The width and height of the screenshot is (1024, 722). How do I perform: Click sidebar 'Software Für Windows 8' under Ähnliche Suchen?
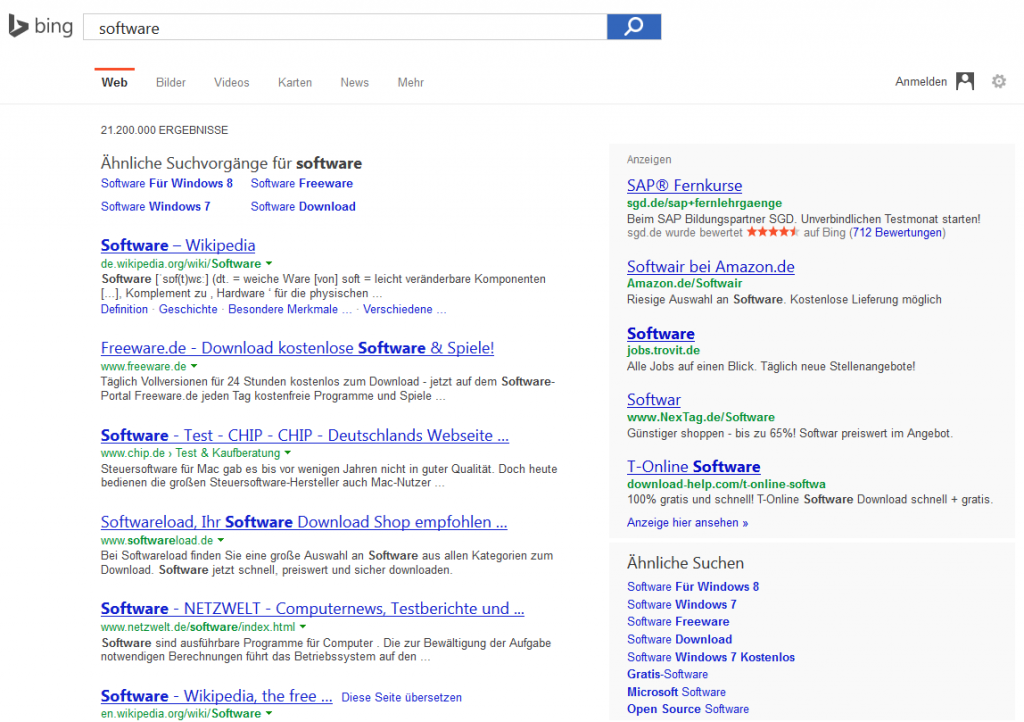click(693, 587)
